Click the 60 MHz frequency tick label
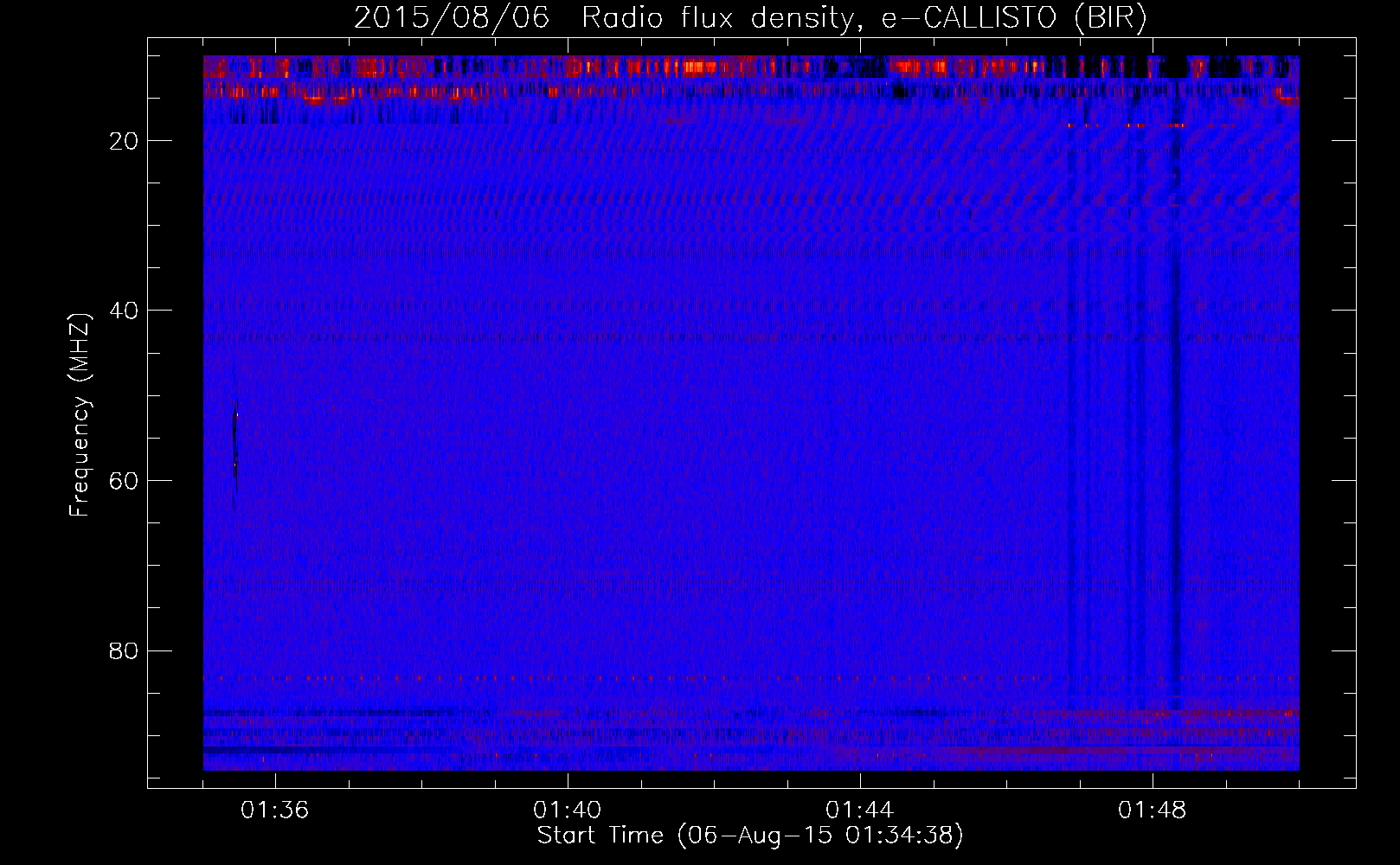Screen dimensions: 1400x865 pos(125,480)
